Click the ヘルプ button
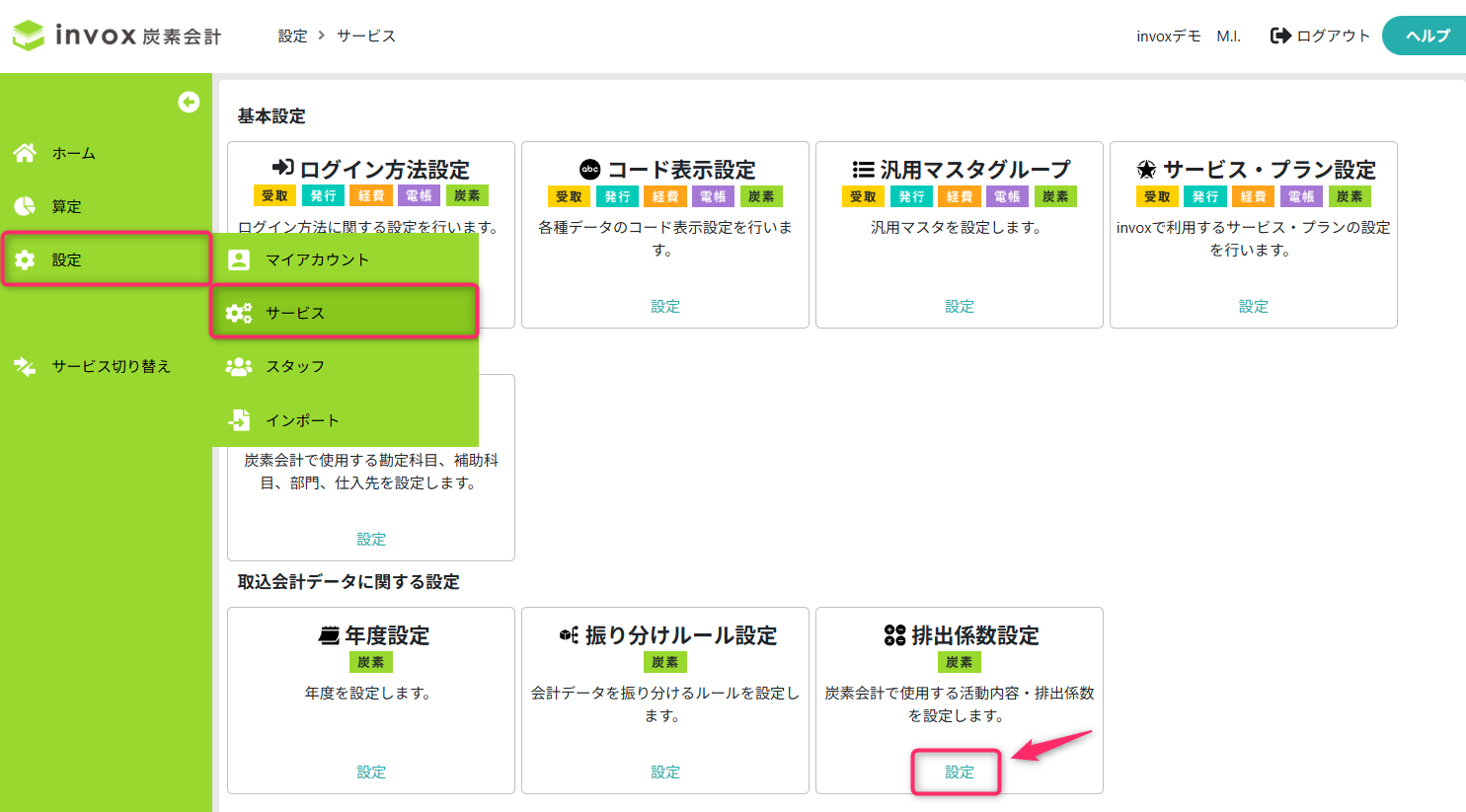1466x812 pixels. tap(1425, 36)
